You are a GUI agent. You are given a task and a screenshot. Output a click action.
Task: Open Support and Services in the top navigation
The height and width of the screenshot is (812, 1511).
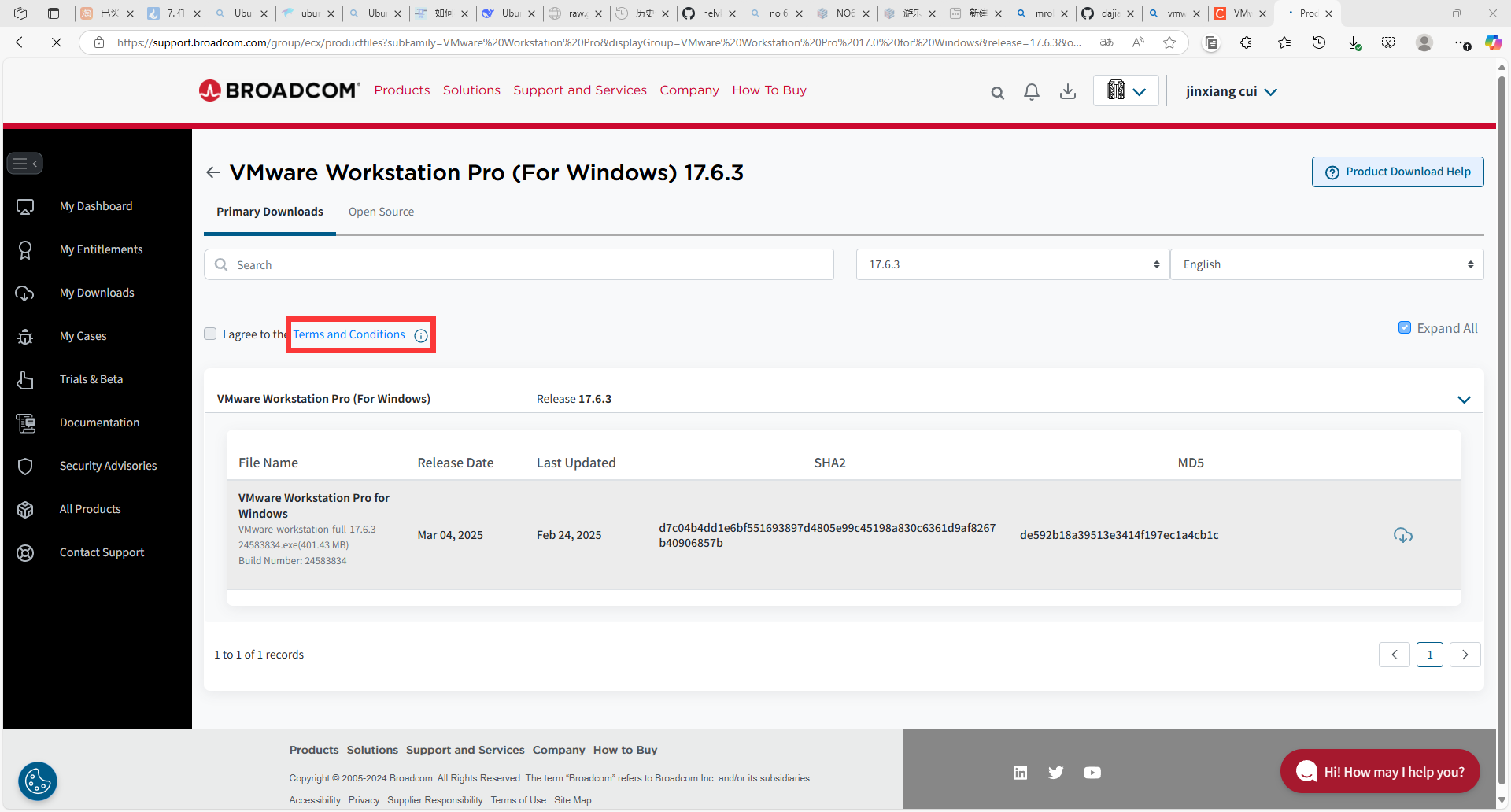click(x=580, y=90)
